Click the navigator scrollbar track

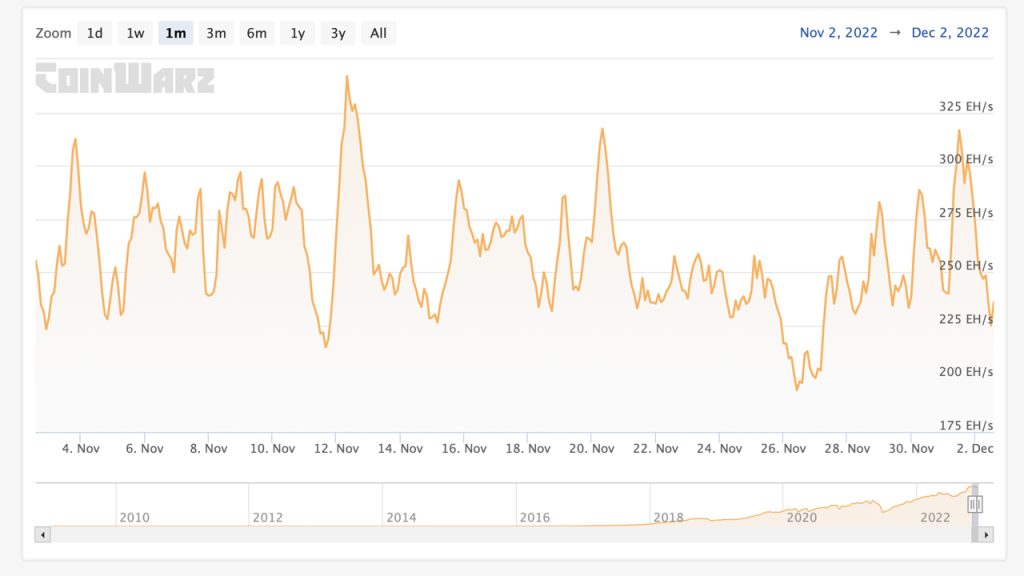(x=500, y=536)
